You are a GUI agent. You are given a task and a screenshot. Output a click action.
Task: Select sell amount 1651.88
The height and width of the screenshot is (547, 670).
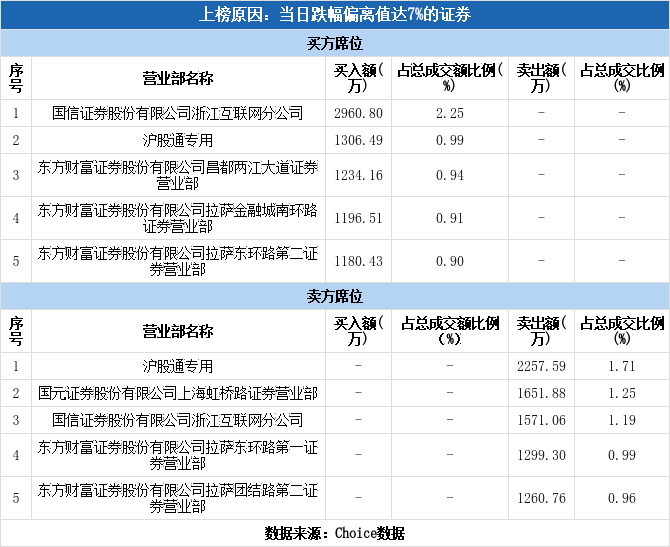[x=541, y=393]
